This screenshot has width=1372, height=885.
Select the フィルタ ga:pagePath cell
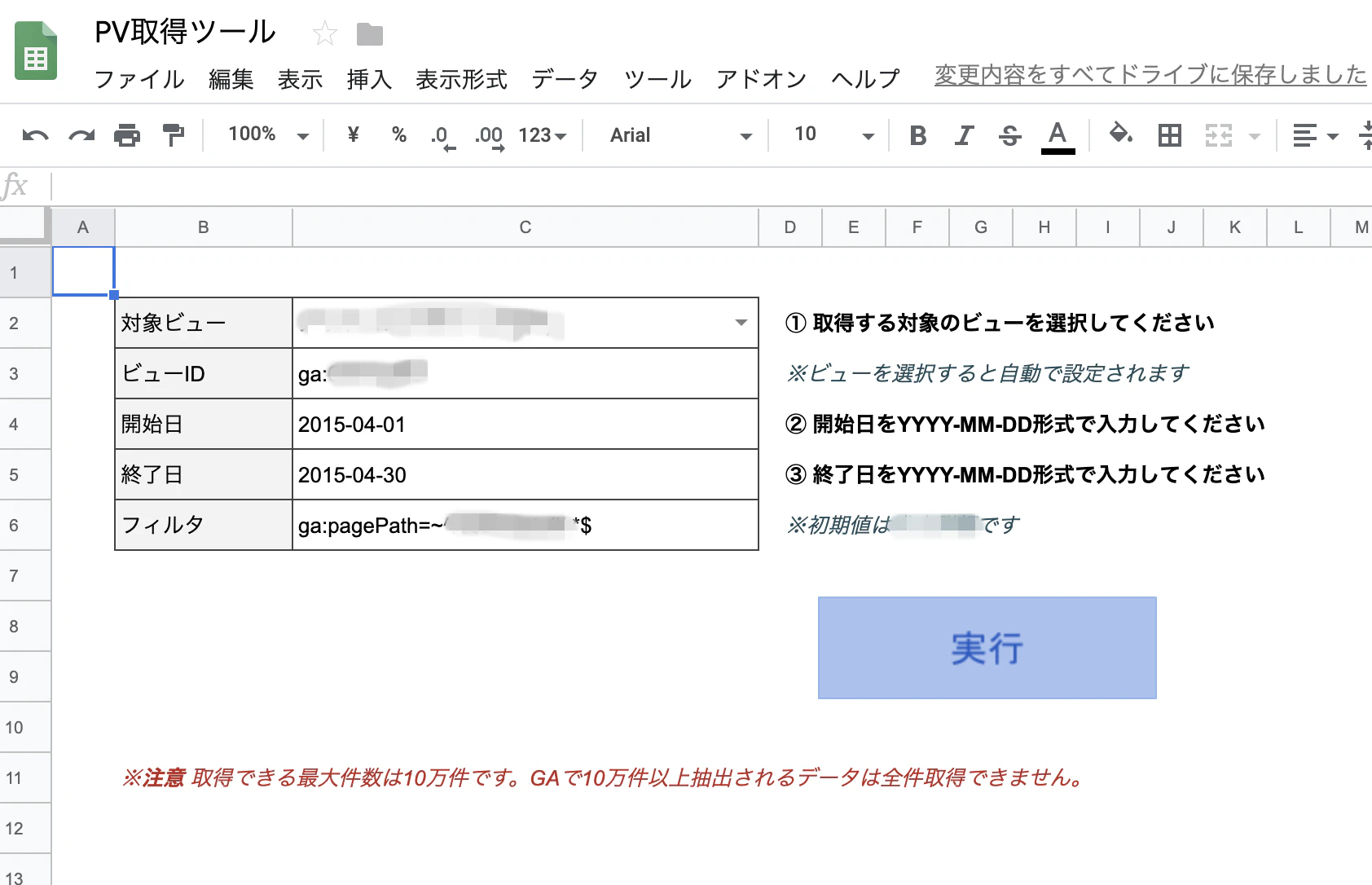click(525, 525)
